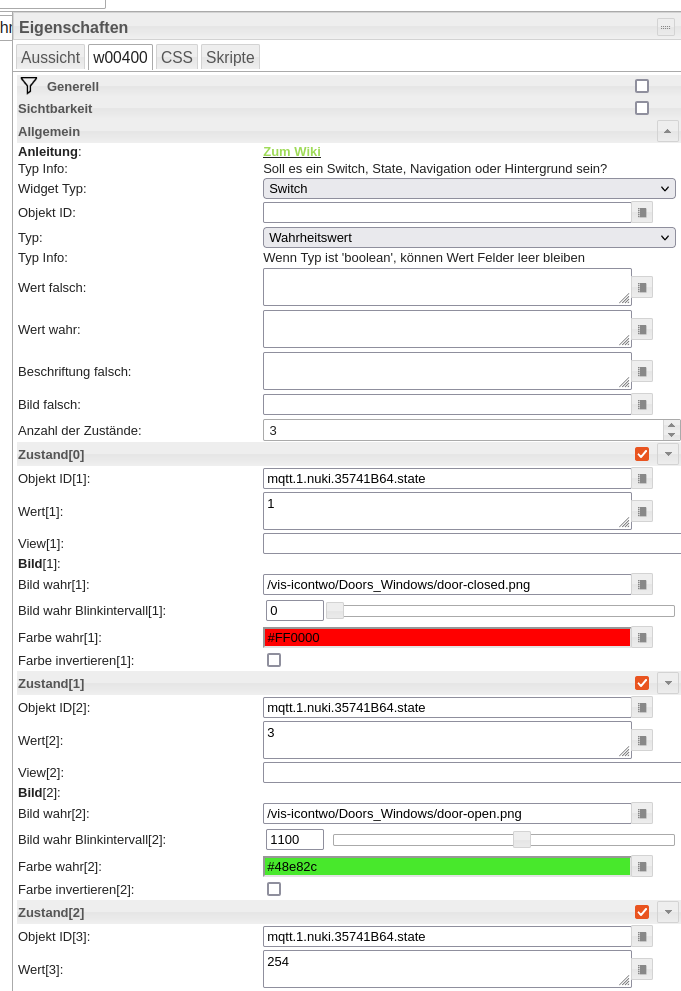Open color picker button for Farbe wahr[1]
Viewport: 681px width, 991px height.
(x=642, y=638)
